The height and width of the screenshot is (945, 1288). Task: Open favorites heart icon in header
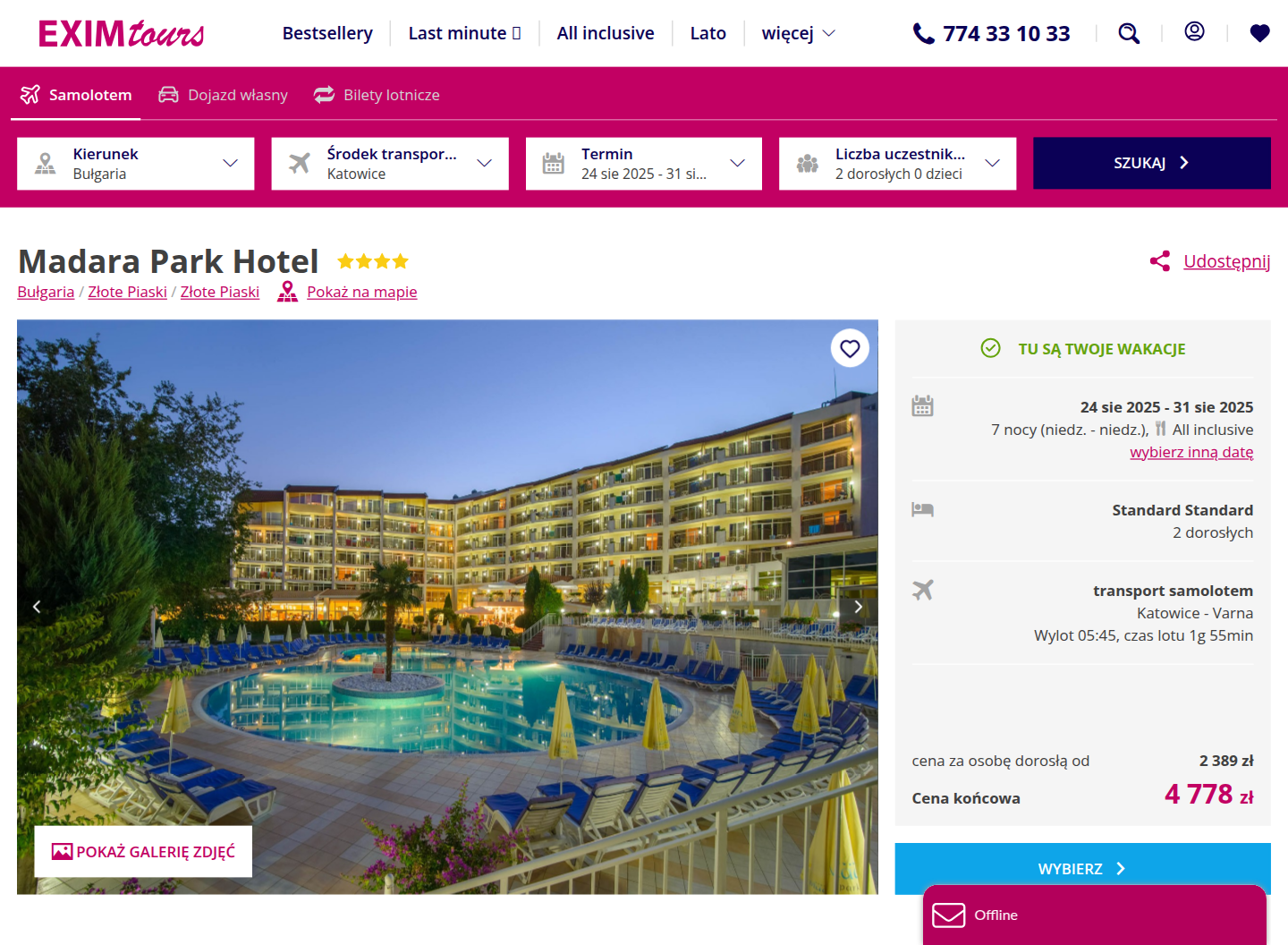(1259, 34)
